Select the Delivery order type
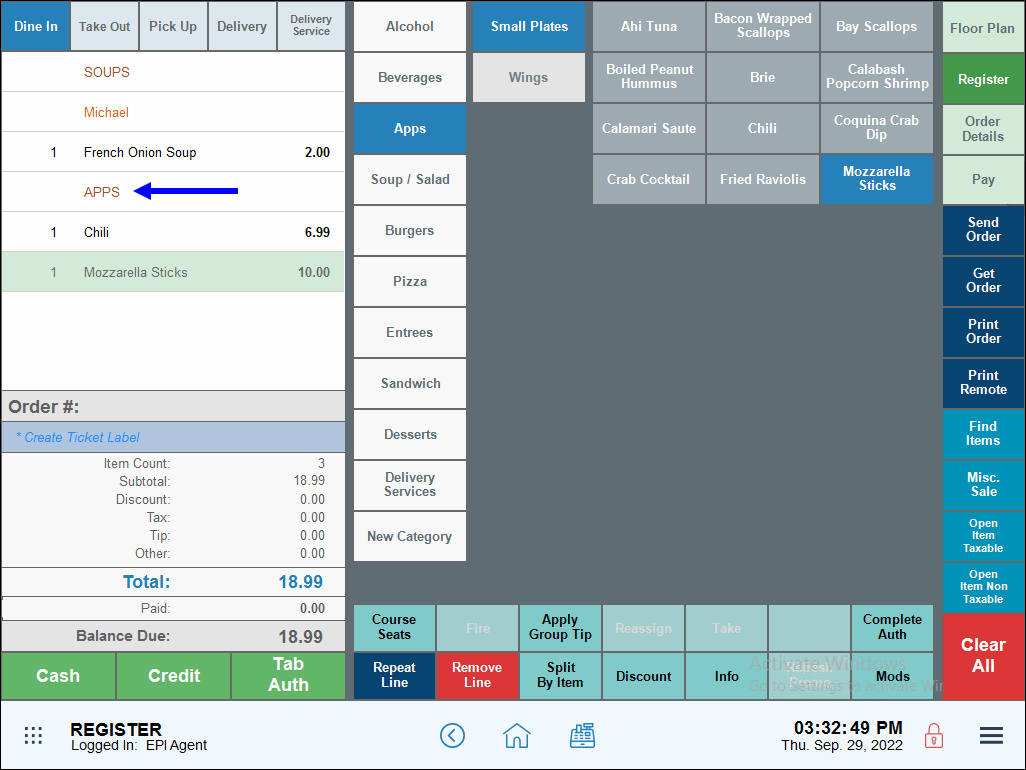 pyautogui.click(x=242, y=26)
